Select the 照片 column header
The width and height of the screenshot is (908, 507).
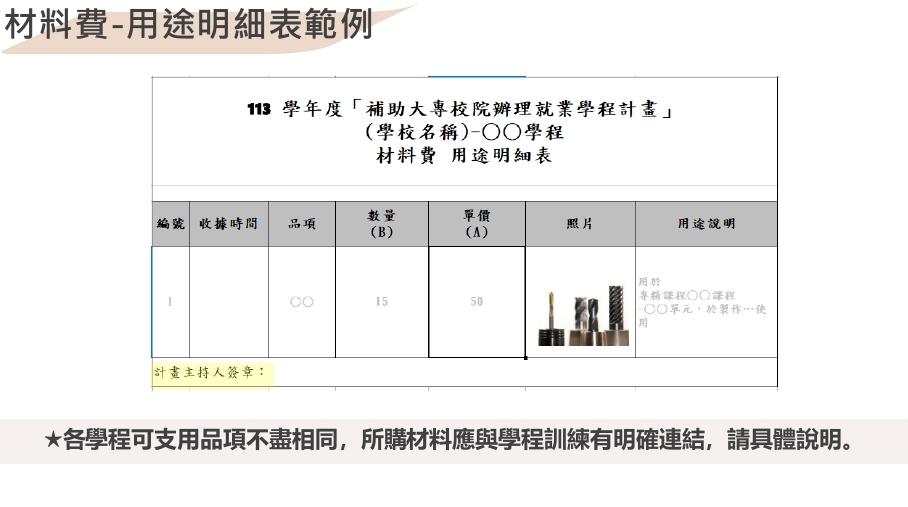pyautogui.click(x=580, y=224)
